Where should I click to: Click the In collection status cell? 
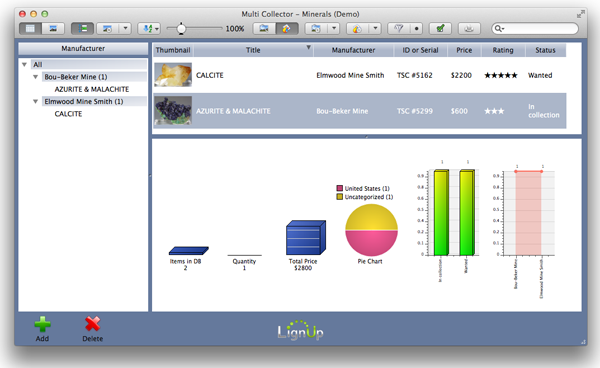tap(543, 111)
